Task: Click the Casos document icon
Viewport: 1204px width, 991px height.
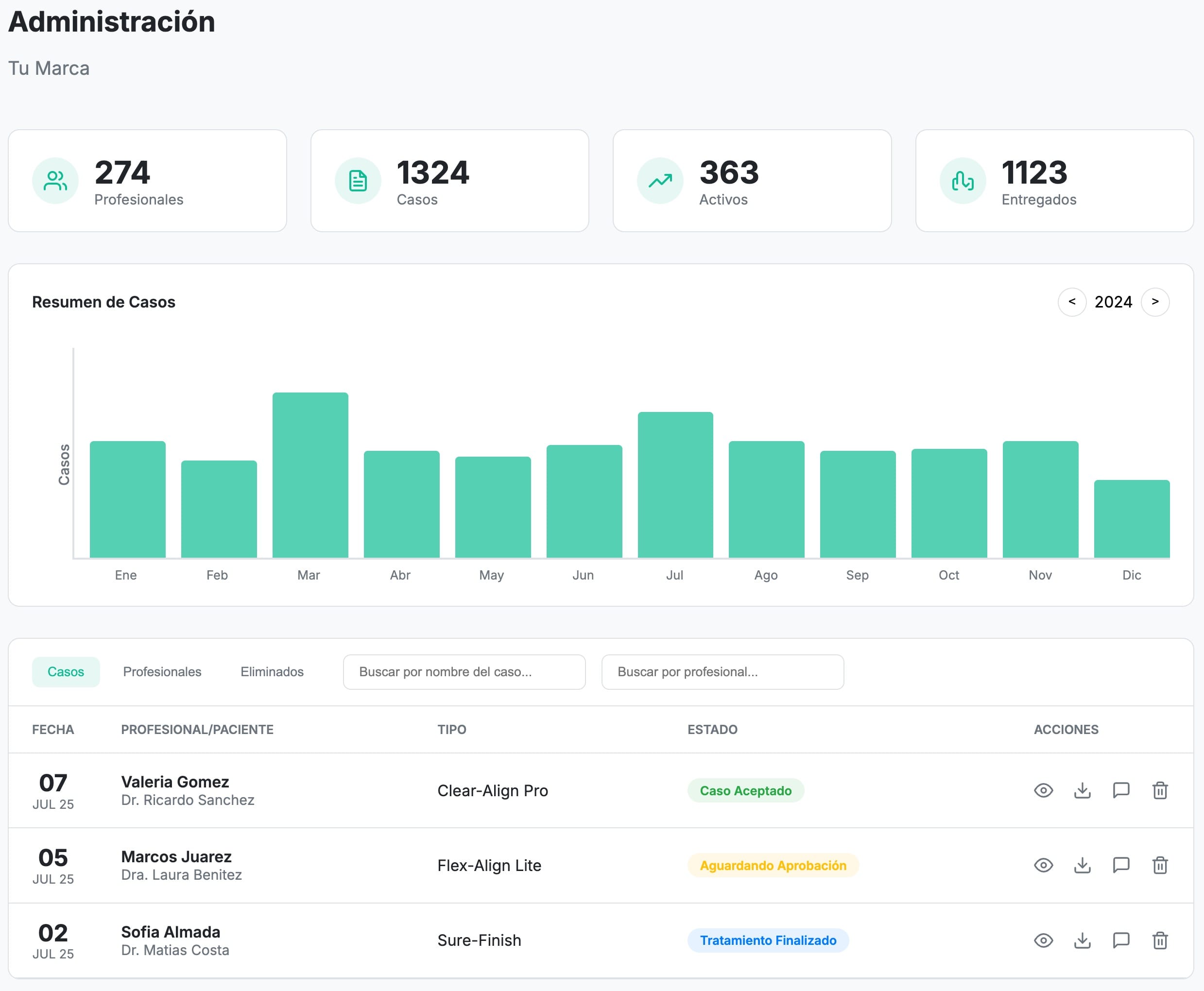Action: (x=358, y=181)
